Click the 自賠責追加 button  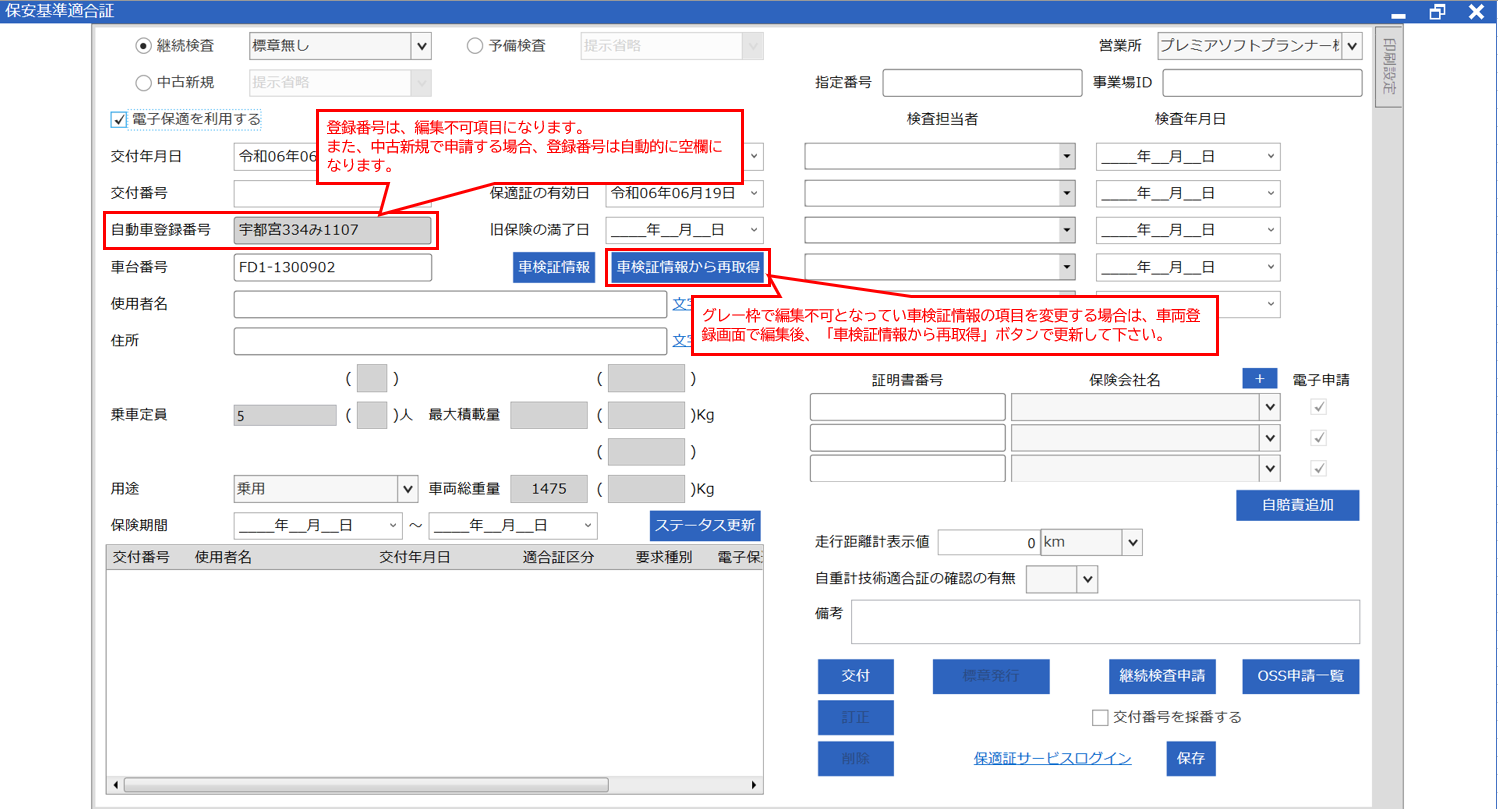[x=1297, y=505]
